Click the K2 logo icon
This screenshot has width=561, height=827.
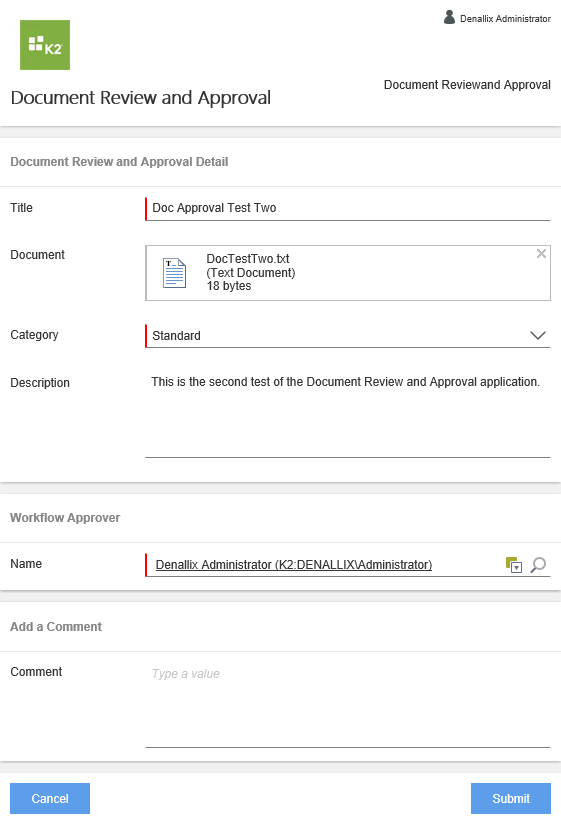45,45
